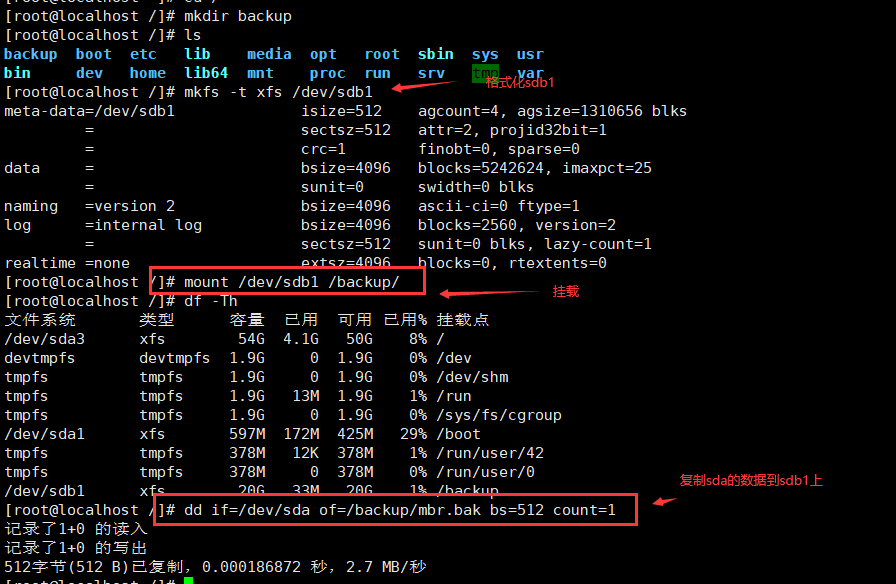The width and height of the screenshot is (896, 584).
Task: Click 'swidth=0 blks' text
Action: [x=475, y=187]
